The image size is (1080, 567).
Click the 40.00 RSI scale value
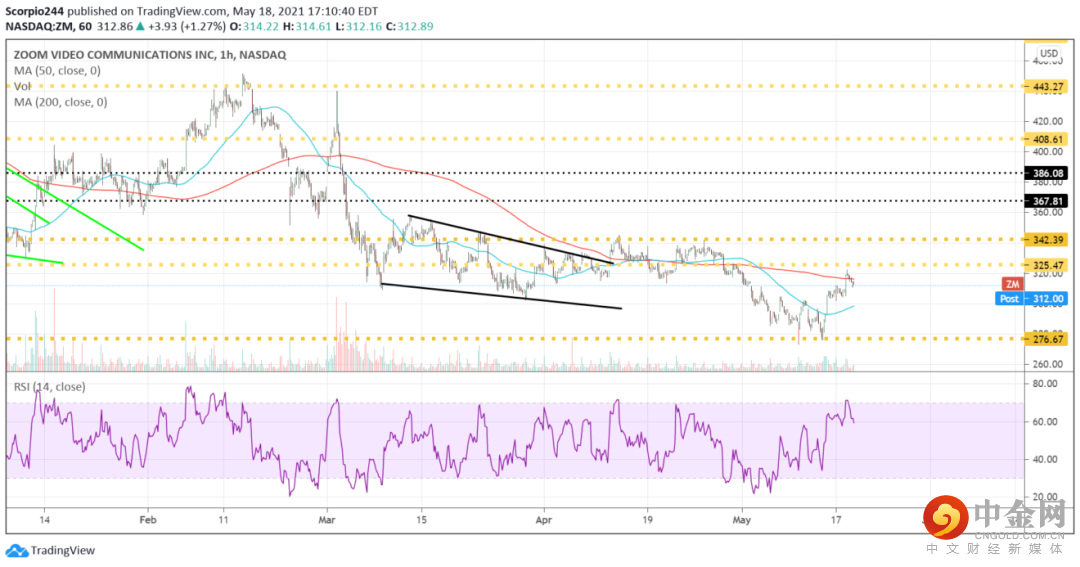[1045, 459]
